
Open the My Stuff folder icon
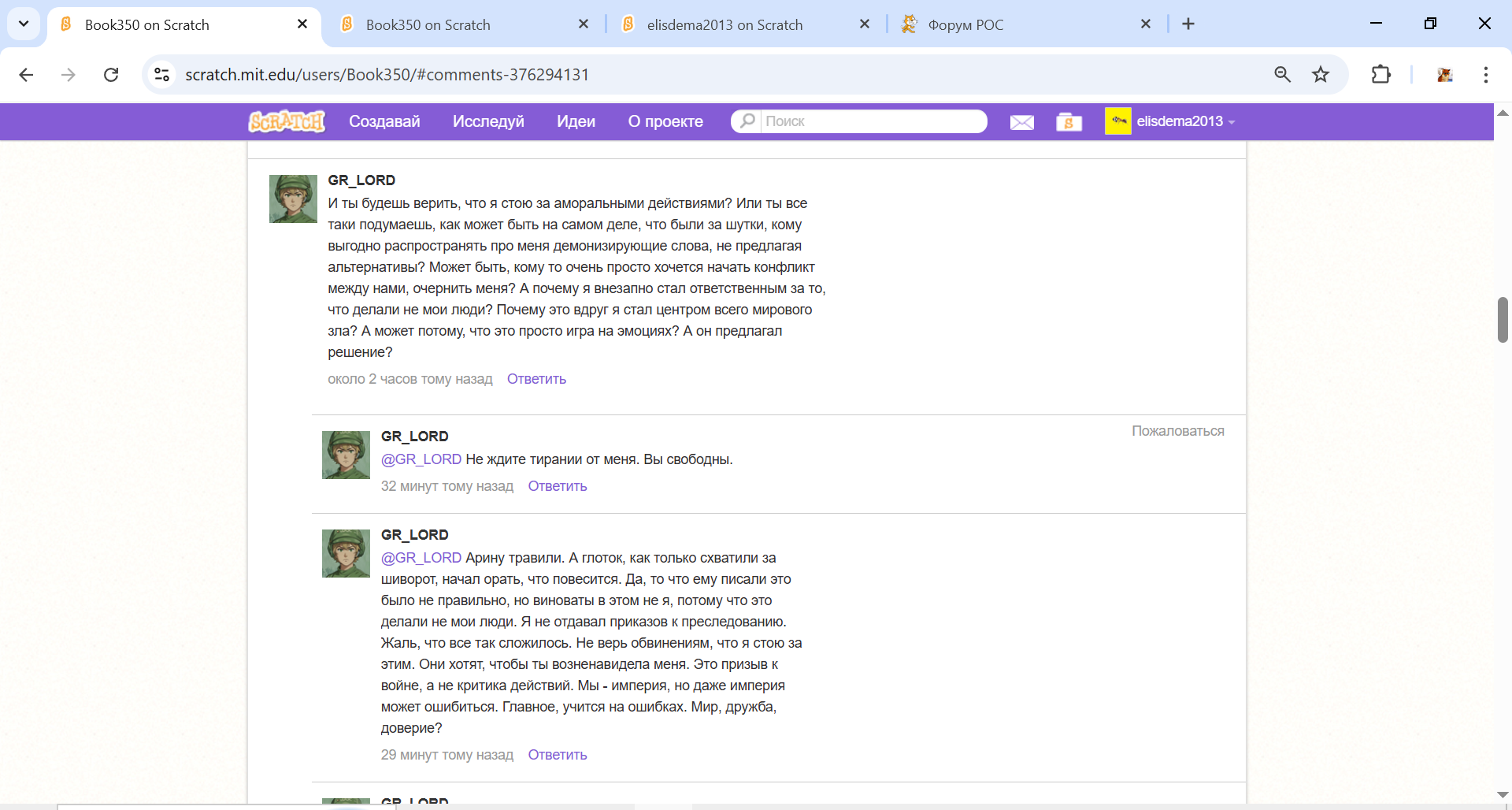[x=1069, y=122]
